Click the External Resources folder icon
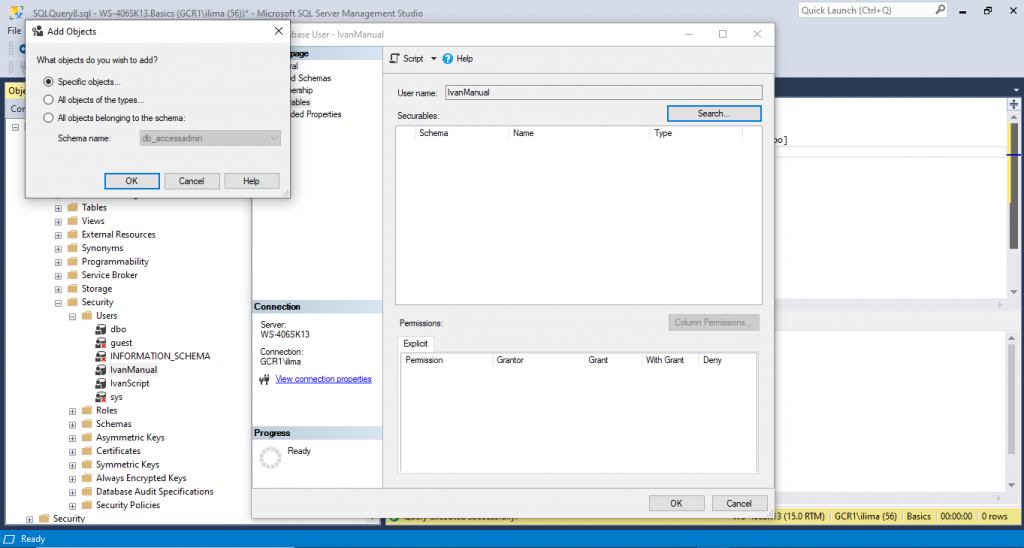This screenshot has height=548, width=1024. 72,234
